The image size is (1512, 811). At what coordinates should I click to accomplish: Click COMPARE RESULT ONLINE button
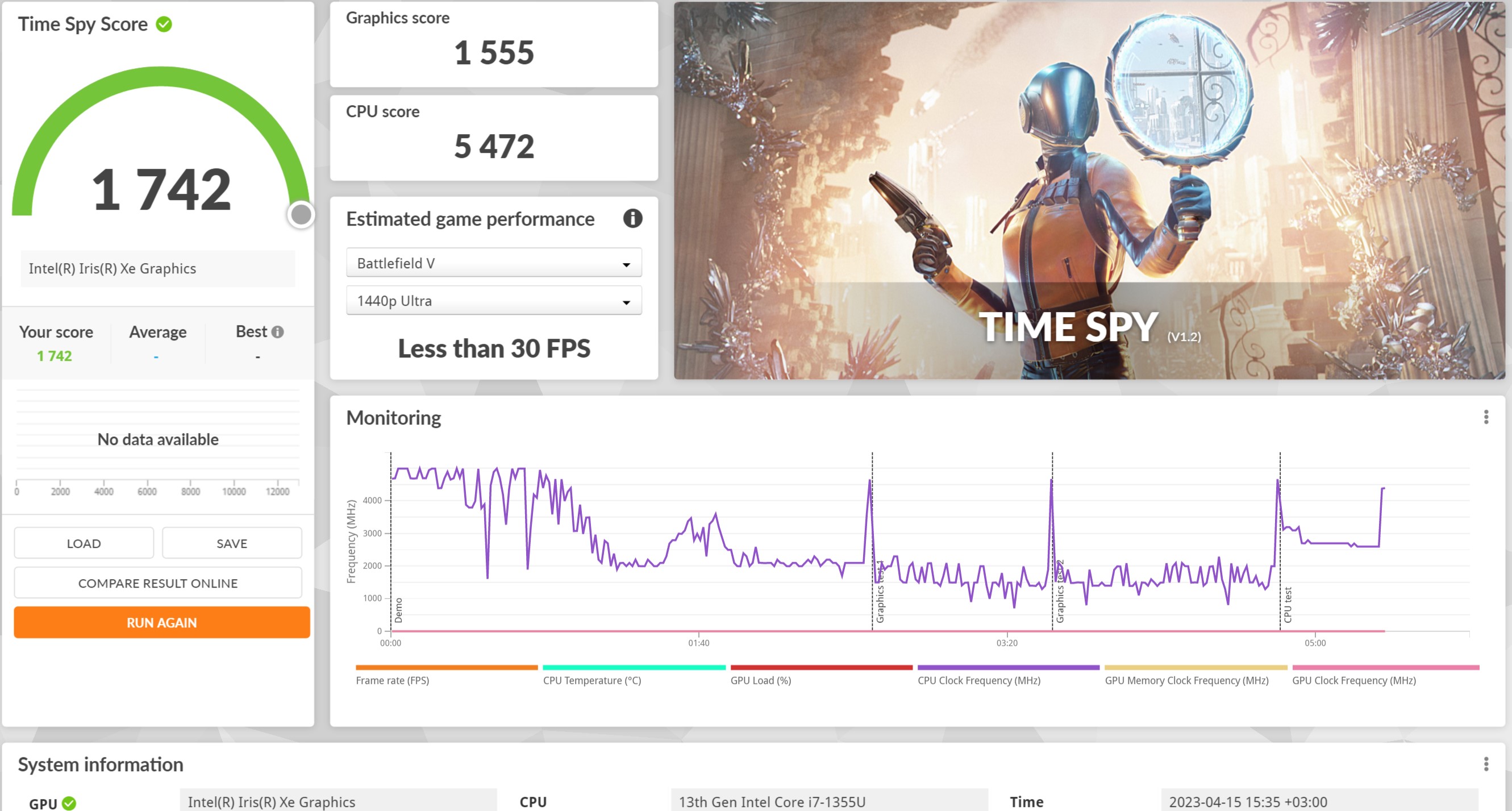(x=158, y=583)
